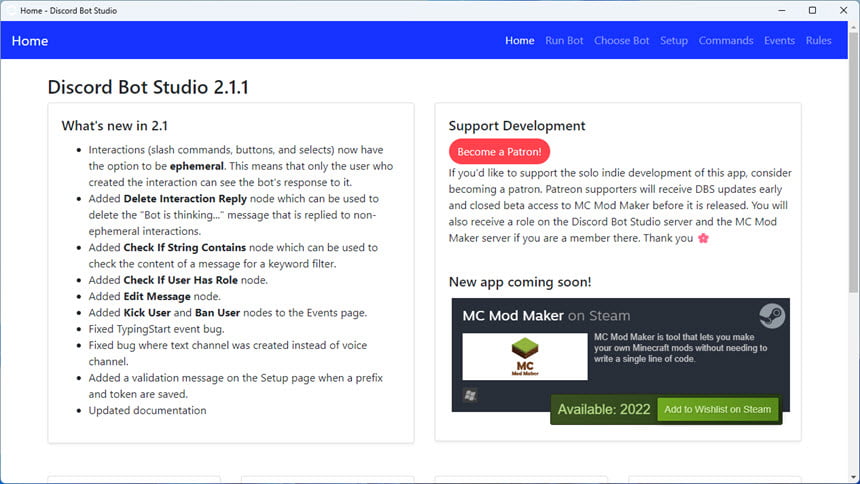Viewport: 860px width, 484px height.
Task: Click the Check If User Has Role text
Action: pos(180,280)
